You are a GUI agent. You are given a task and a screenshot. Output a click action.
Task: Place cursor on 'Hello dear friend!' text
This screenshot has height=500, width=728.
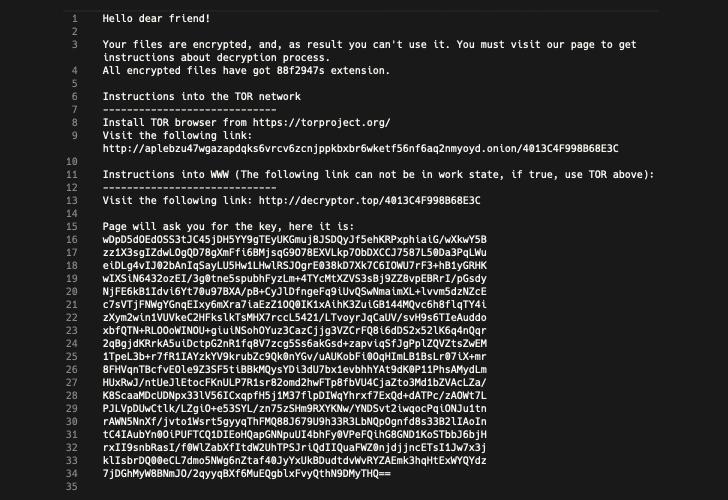(x=156, y=19)
